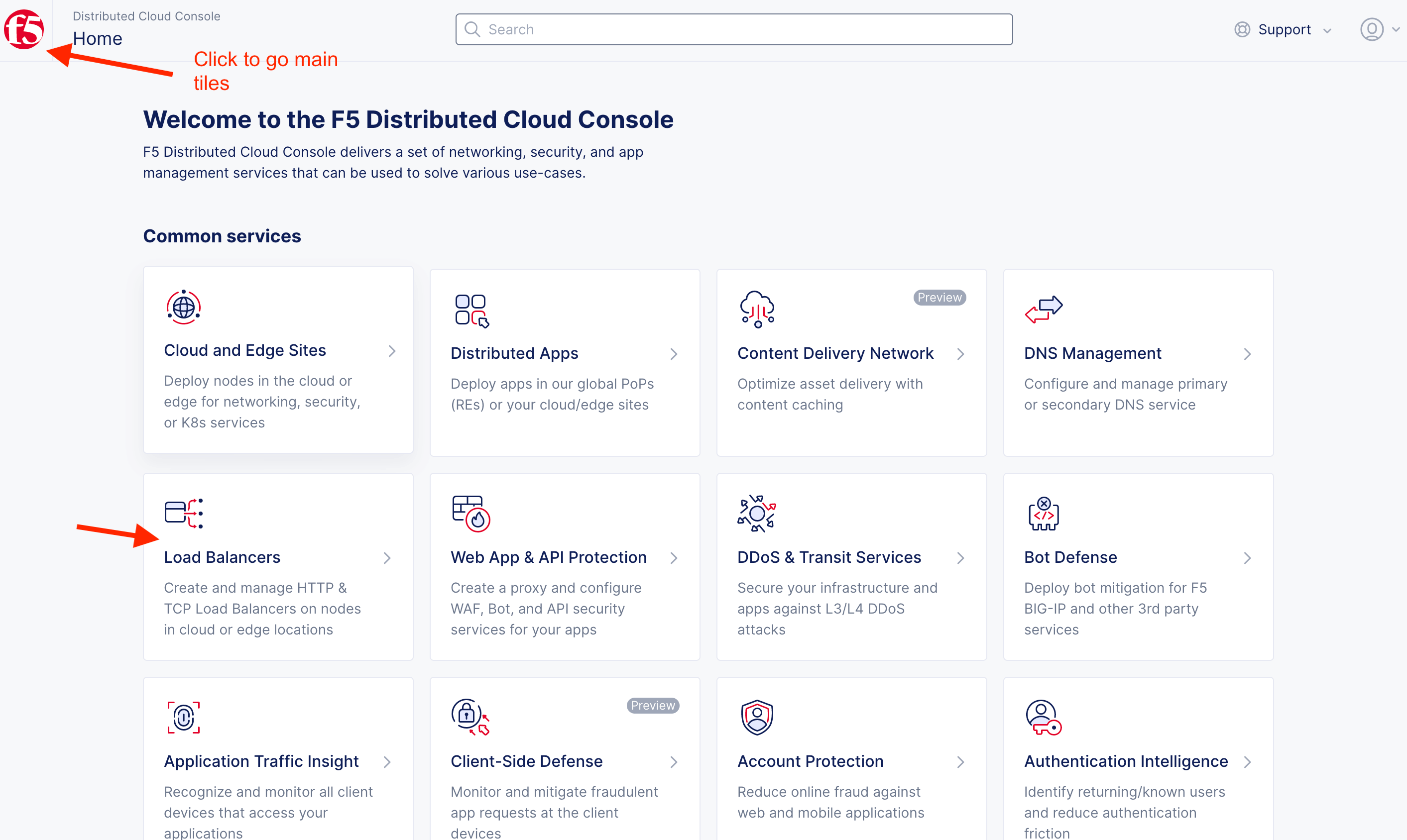Click the DNS Management arrows icon
Image resolution: width=1407 pixels, height=840 pixels.
[1044, 309]
